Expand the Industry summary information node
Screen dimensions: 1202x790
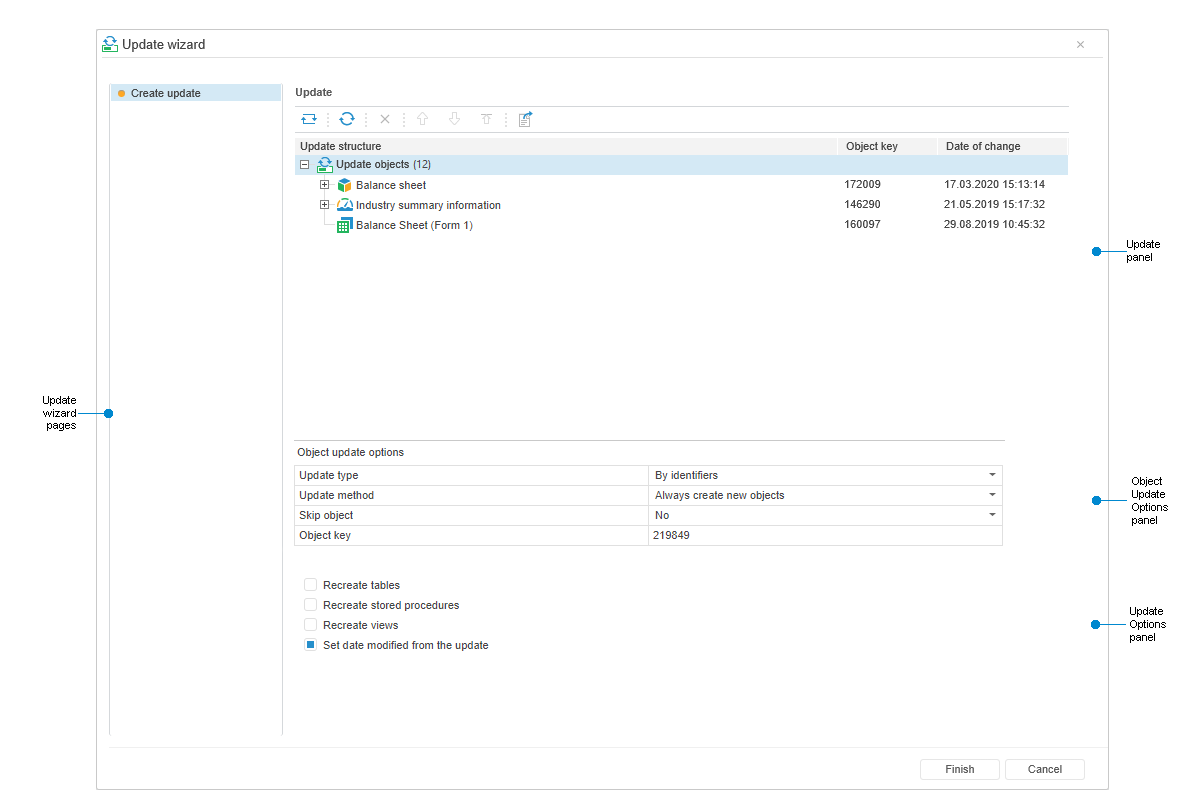coord(324,205)
